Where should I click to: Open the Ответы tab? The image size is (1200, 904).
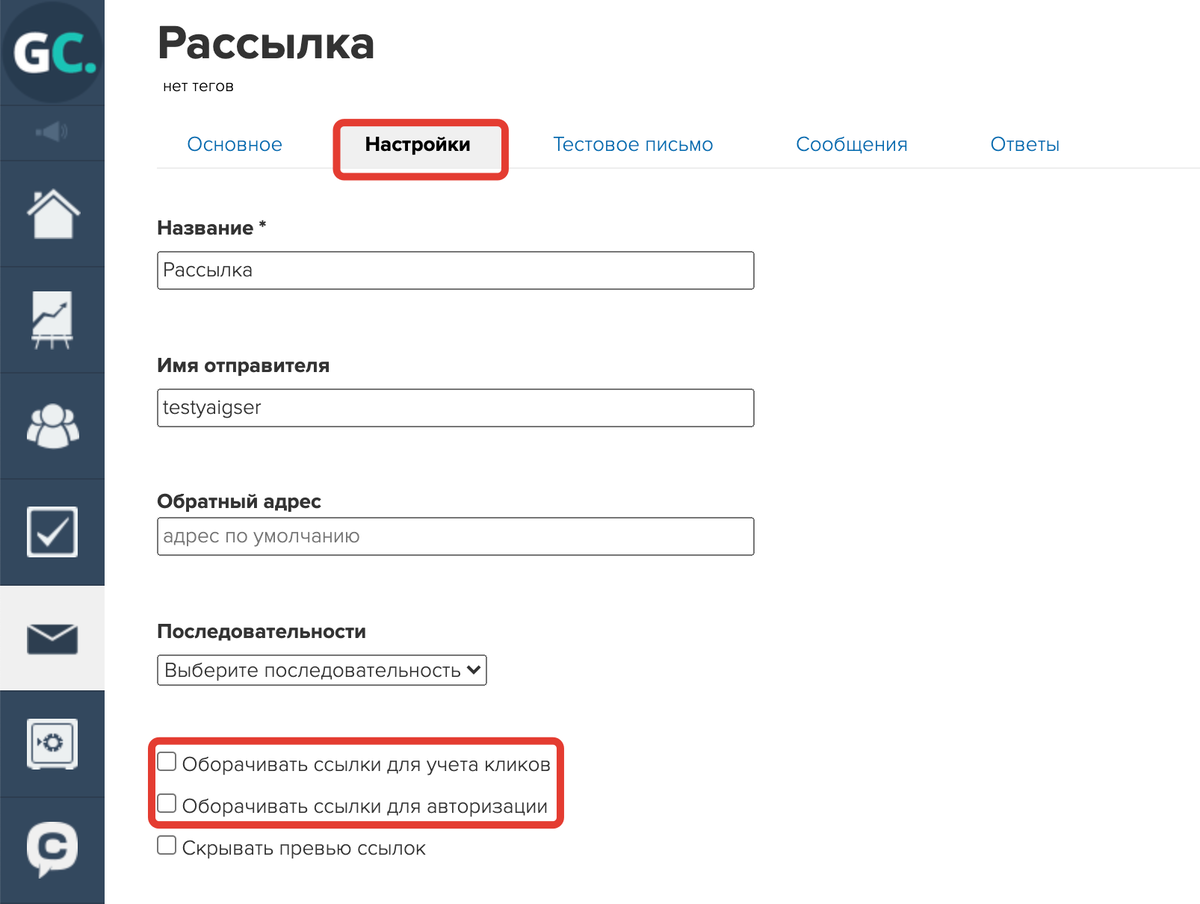1025,145
